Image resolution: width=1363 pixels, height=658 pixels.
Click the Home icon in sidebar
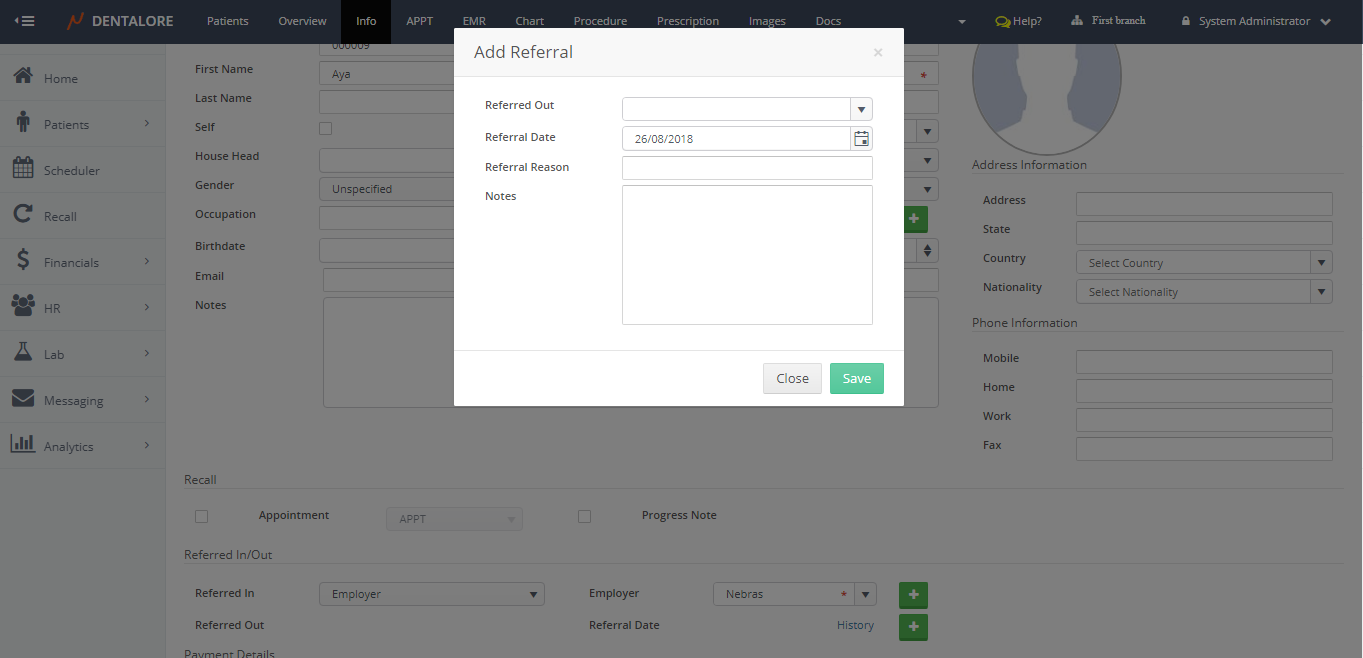click(x=23, y=77)
